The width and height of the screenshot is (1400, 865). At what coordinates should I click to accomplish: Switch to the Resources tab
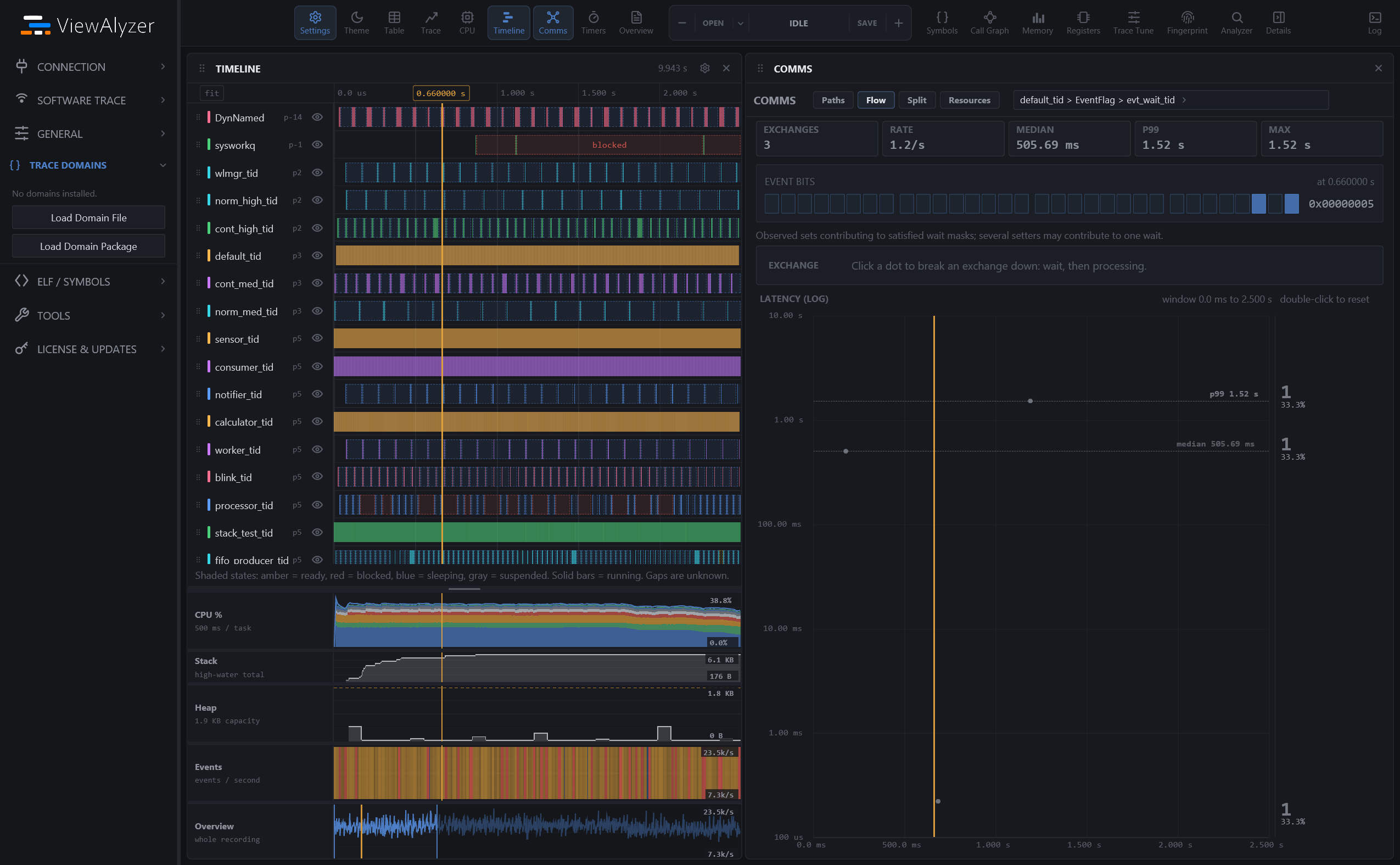point(970,100)
